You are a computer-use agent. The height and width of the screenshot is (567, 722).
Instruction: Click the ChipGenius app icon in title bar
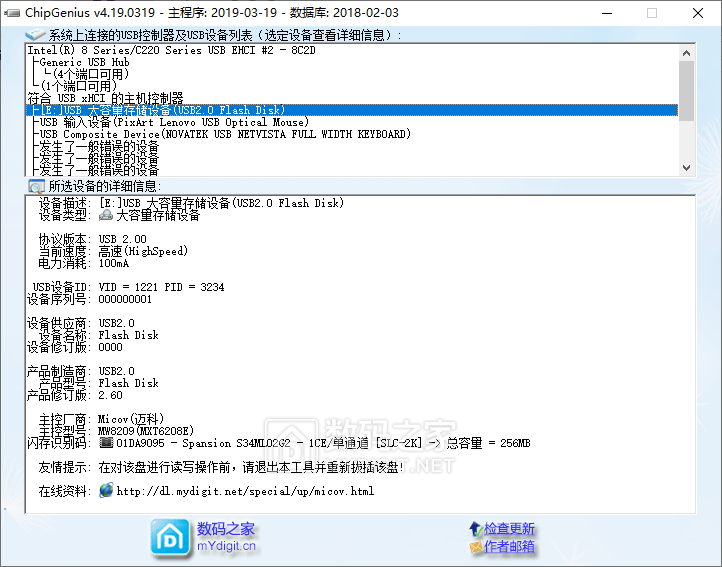coord(12,13)
